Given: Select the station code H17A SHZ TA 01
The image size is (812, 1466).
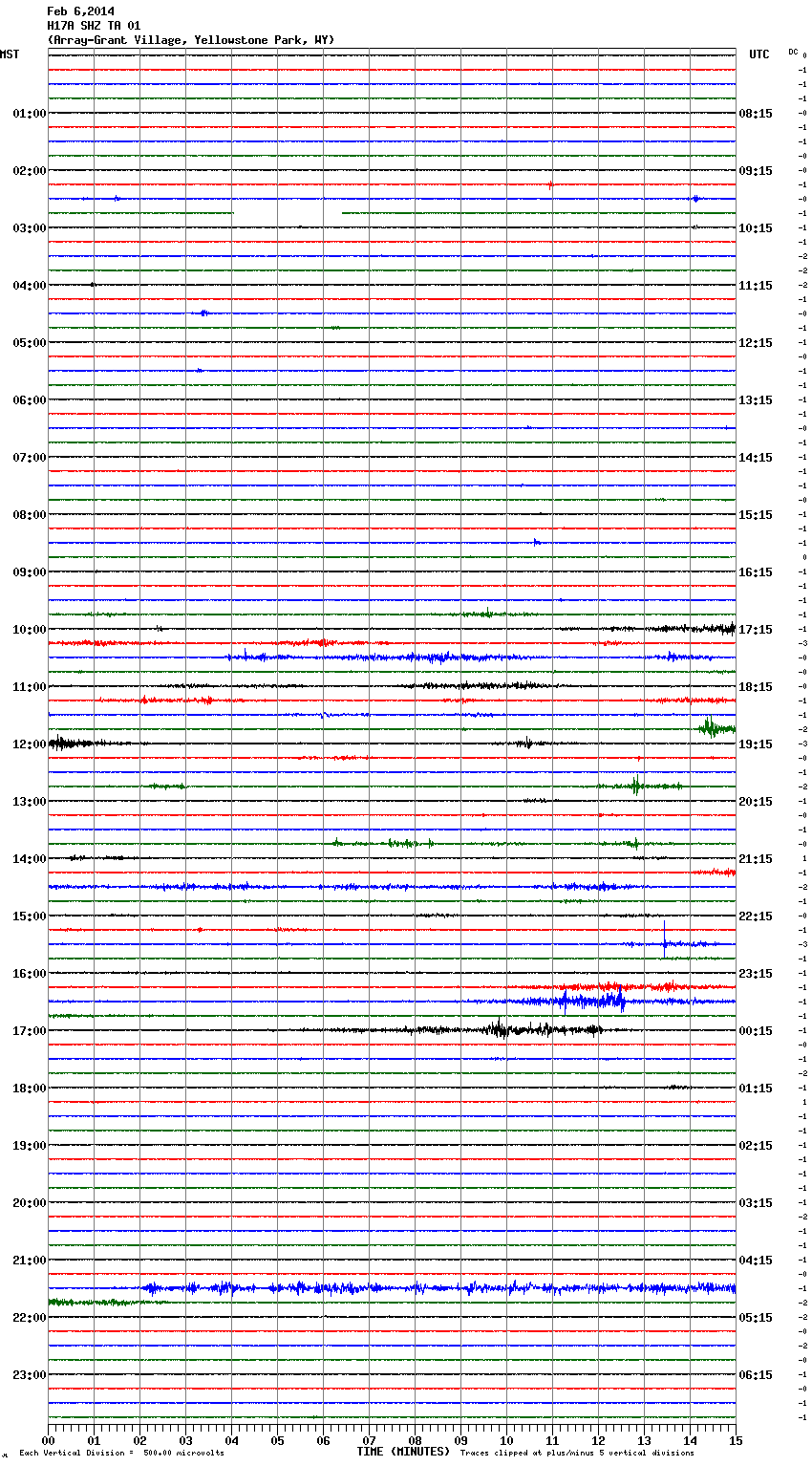Looking at the screenshot, I should click(94, 26).
